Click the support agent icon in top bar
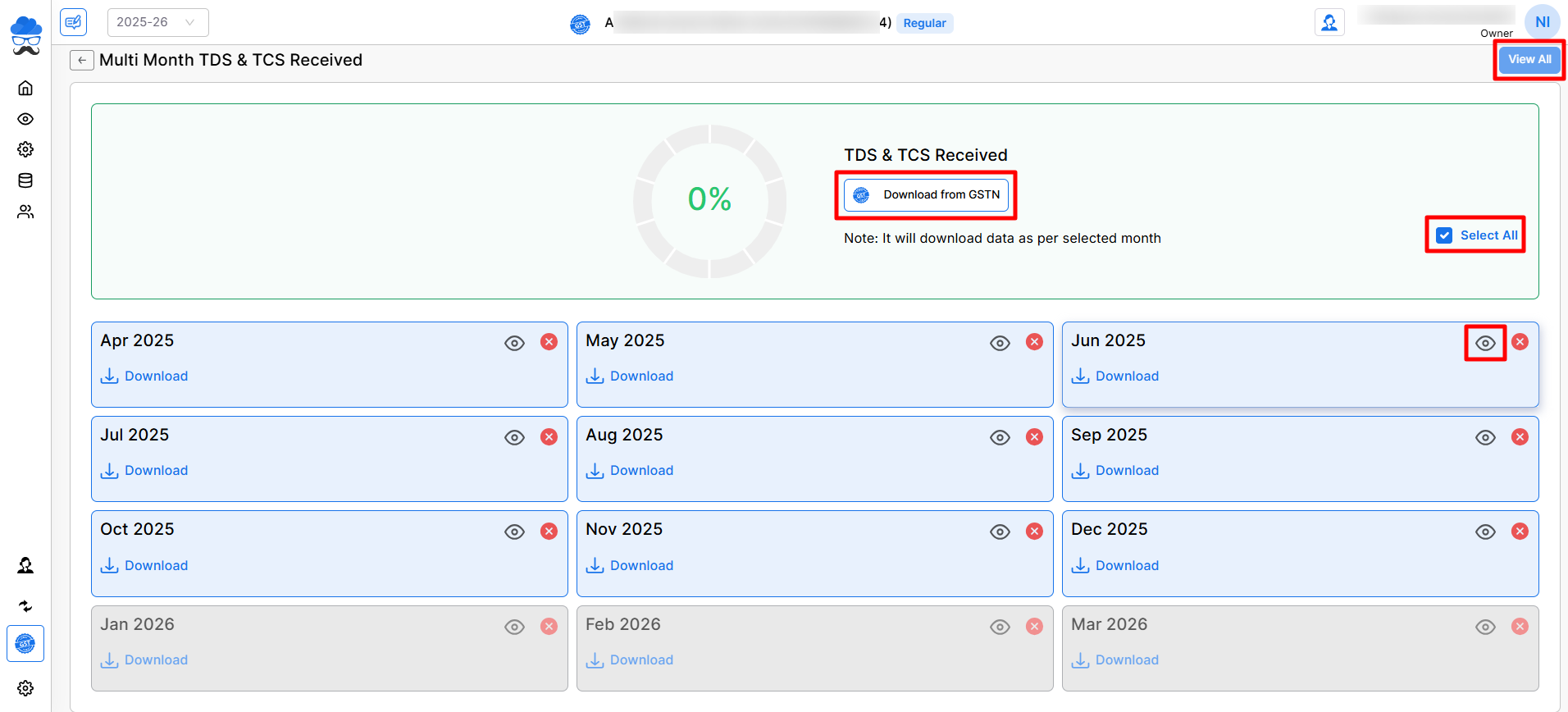 (x=1329, y=22)
